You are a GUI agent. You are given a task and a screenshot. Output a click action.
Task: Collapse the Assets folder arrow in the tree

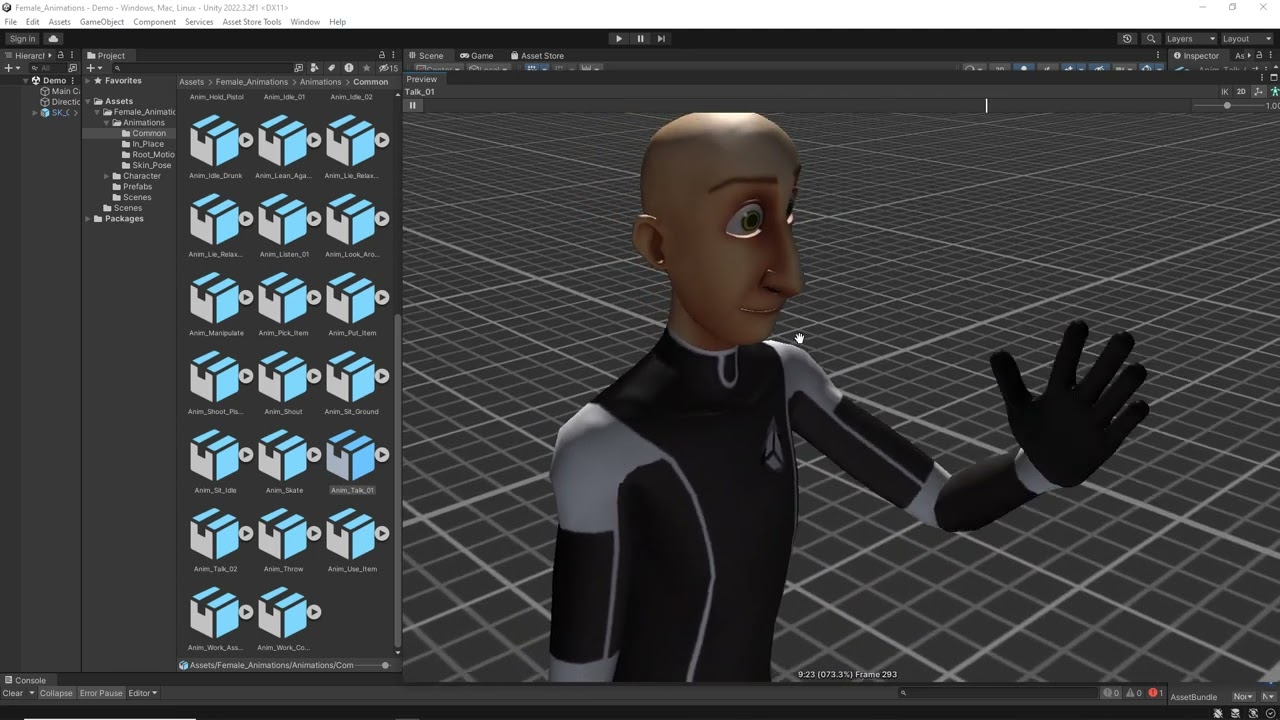pyautogui.click(x=88, y=102)
